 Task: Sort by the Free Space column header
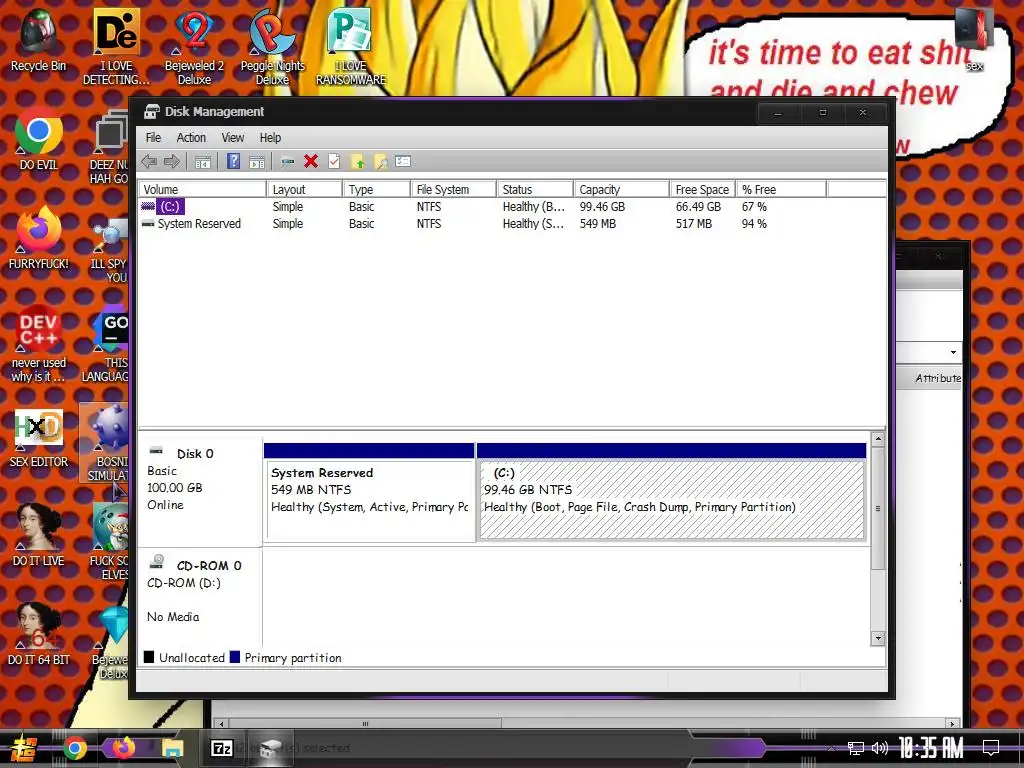tap(702, 189)
